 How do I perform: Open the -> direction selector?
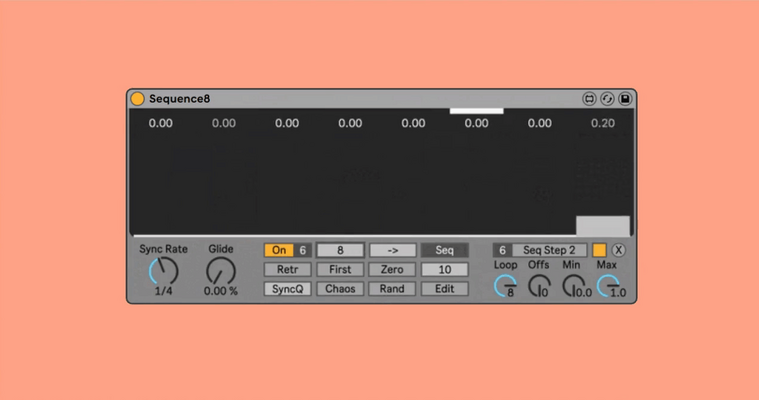pyautogui.click(x=393, y=250)
